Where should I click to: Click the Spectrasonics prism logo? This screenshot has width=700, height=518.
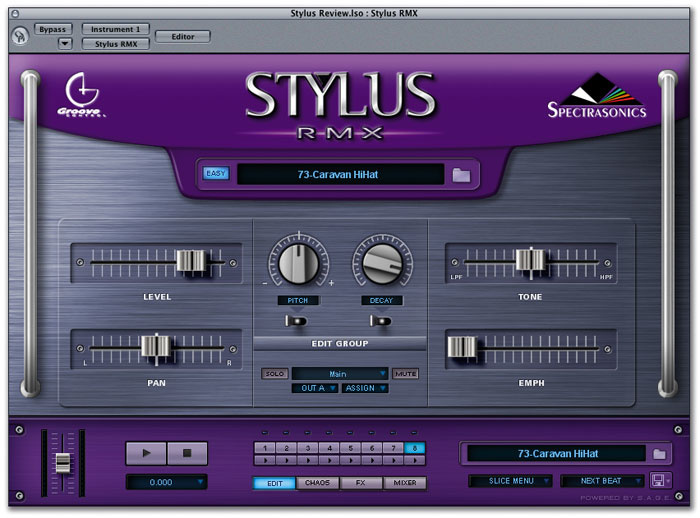tap(597, 95)
